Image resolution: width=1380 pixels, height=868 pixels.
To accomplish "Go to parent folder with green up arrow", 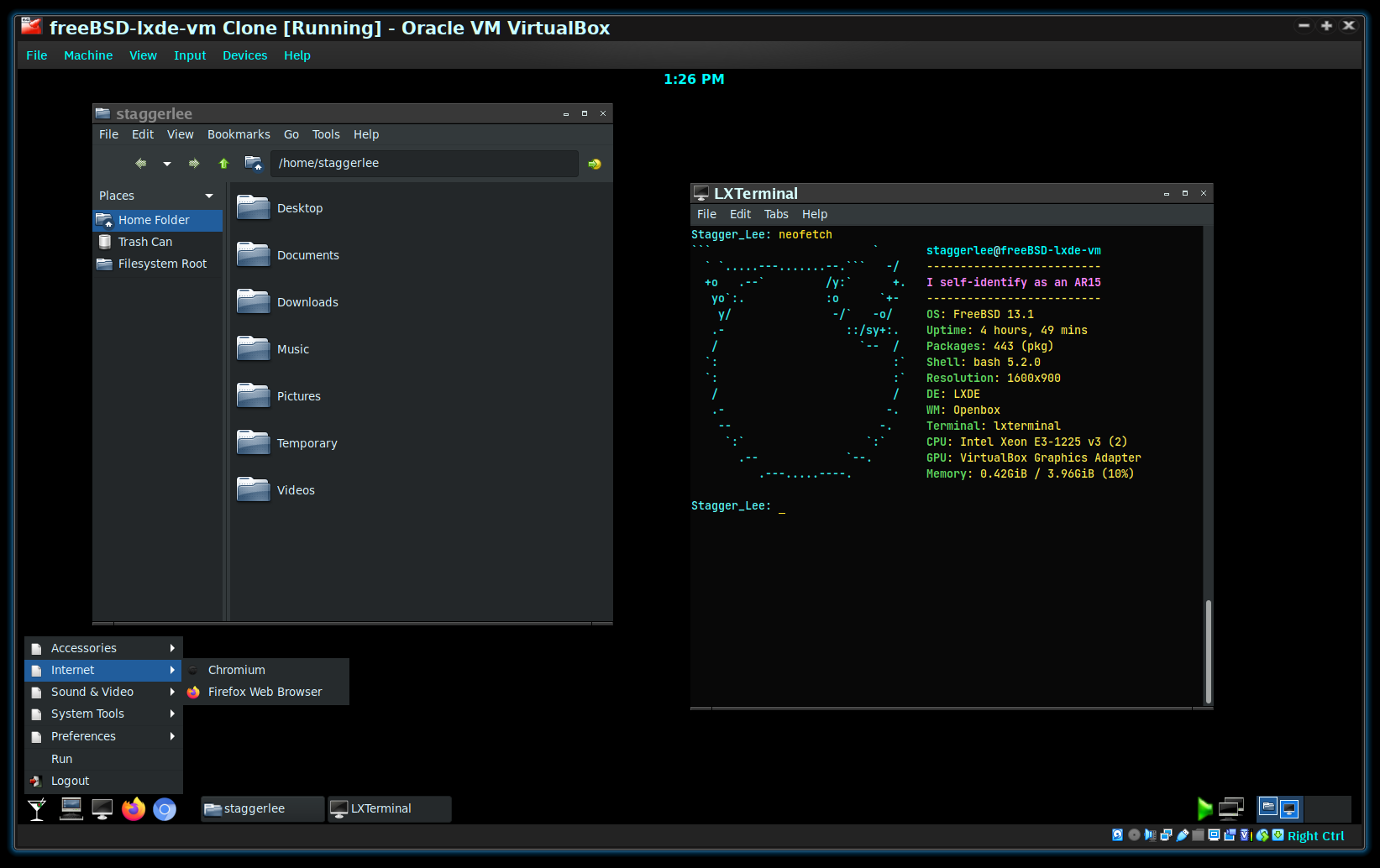I will (x=223, y=164).
